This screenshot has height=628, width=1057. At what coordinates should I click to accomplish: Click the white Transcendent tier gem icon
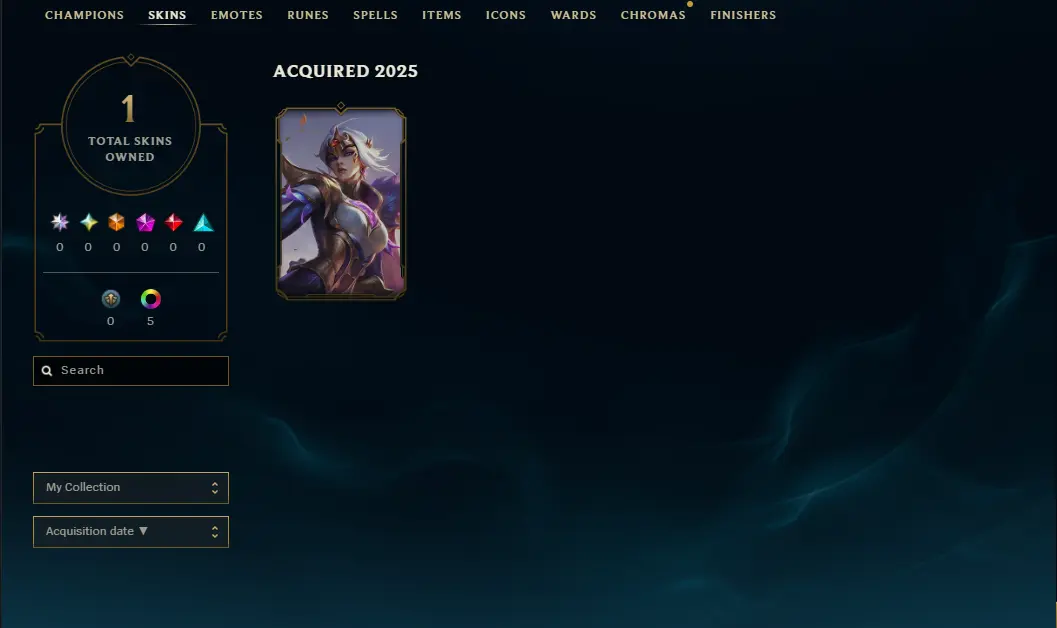(60, 222)
